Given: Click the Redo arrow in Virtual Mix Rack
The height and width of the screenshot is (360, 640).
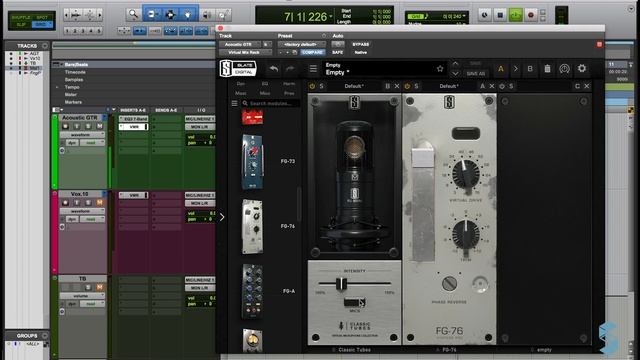Looking at the screenshot, I should click(x=290, y=69).
